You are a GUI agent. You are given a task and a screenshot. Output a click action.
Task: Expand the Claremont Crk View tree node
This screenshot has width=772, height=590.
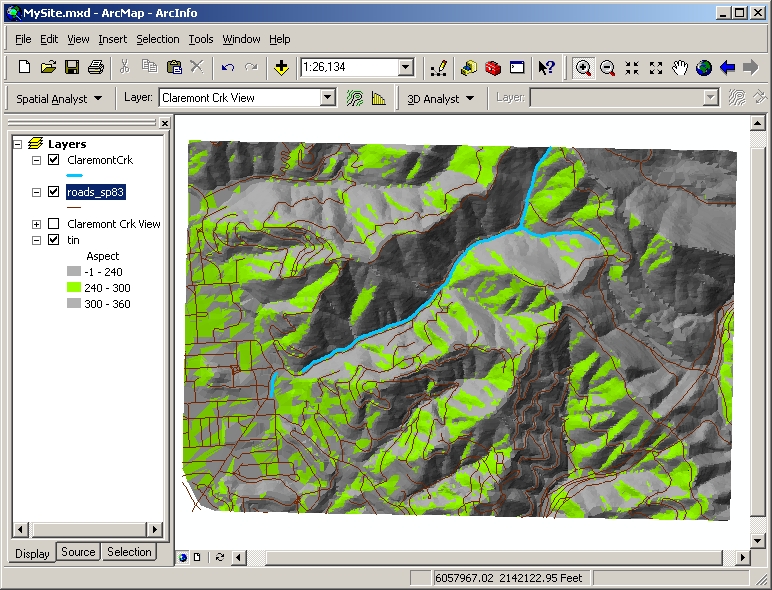pyautogui.click(x=37, y=224)
